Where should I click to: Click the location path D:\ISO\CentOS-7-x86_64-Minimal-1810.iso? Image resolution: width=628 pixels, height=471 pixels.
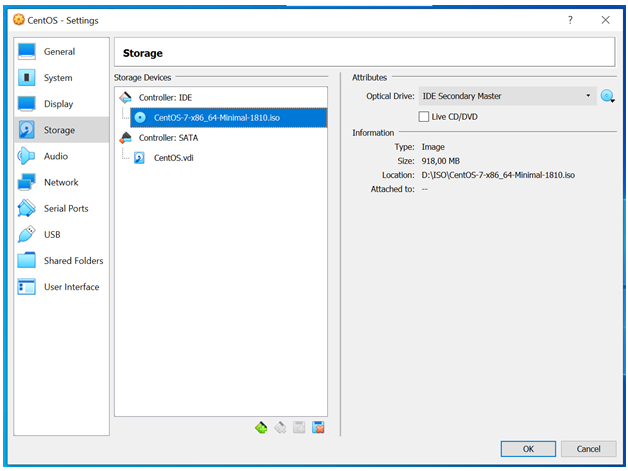click(x=498, y=175)
